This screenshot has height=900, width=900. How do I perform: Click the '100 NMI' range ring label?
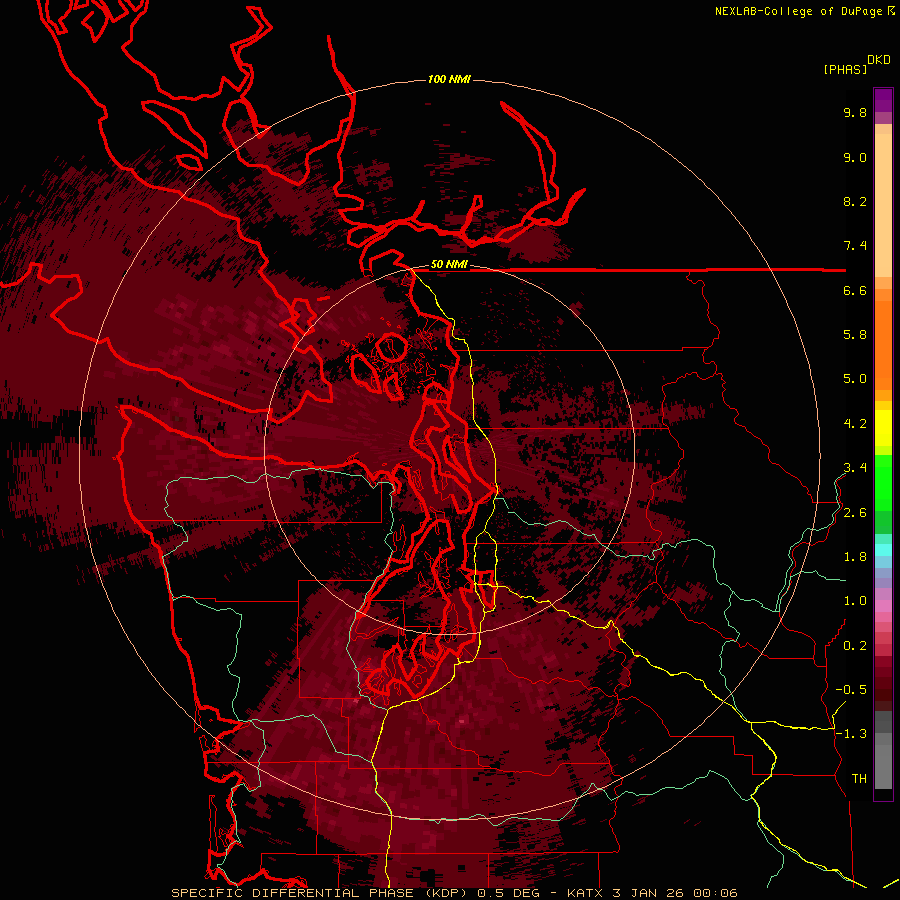449,79
